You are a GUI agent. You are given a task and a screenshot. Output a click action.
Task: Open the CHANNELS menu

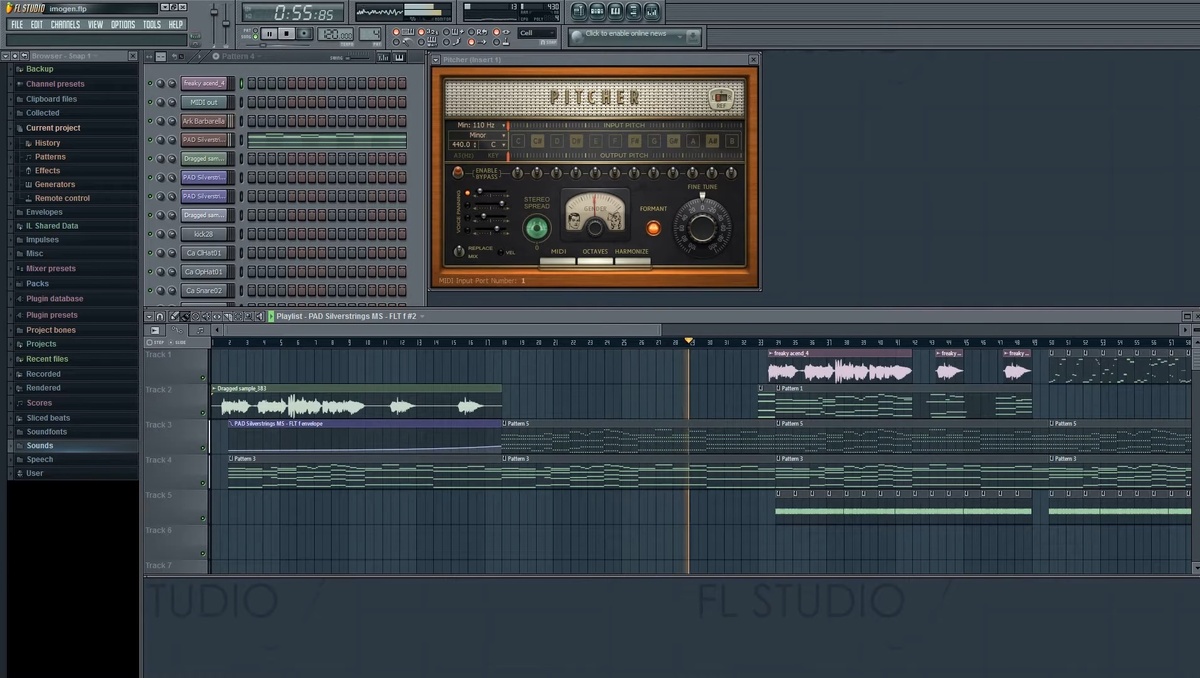65,24
